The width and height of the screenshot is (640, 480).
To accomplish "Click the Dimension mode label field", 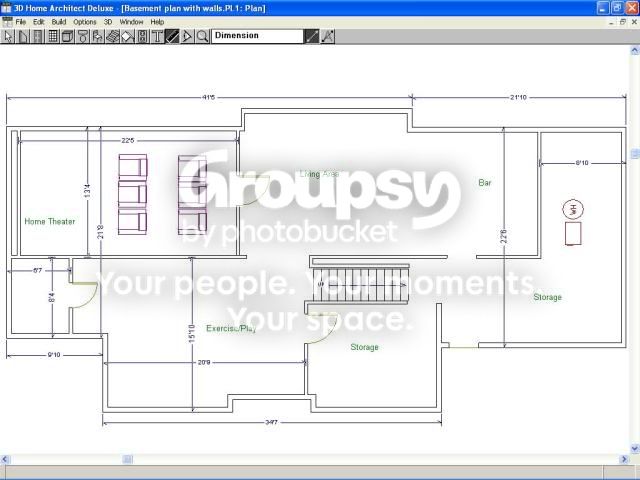I will click(x=257, y=36).
